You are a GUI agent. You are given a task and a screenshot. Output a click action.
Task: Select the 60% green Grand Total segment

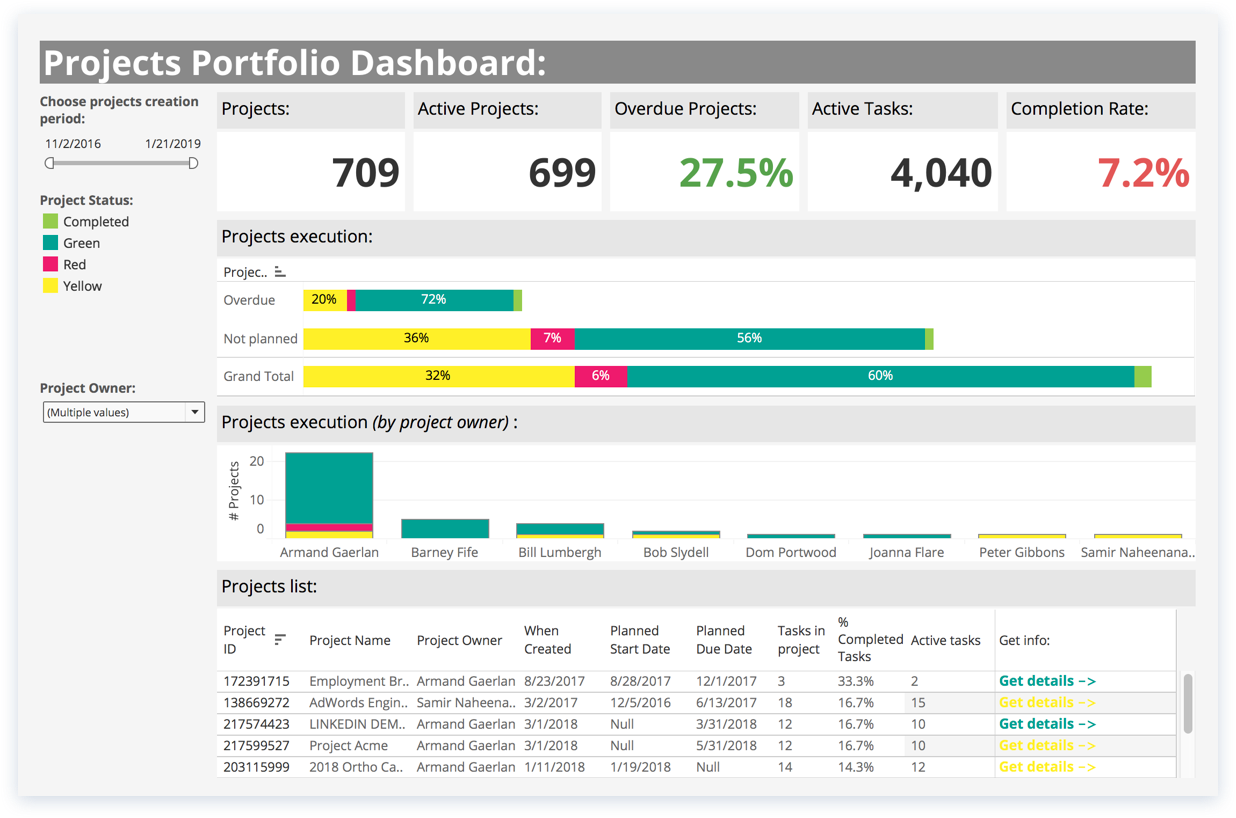(x=880, y=376)
